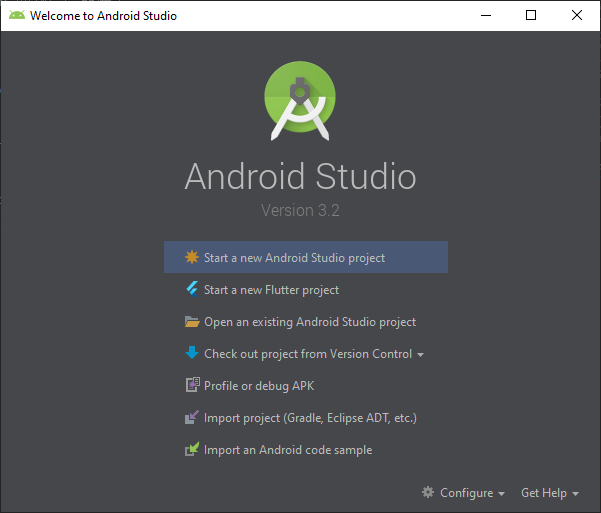Open the Get Help dropdown menu
This screenshot has height=513, width=601.
(550, 493)
